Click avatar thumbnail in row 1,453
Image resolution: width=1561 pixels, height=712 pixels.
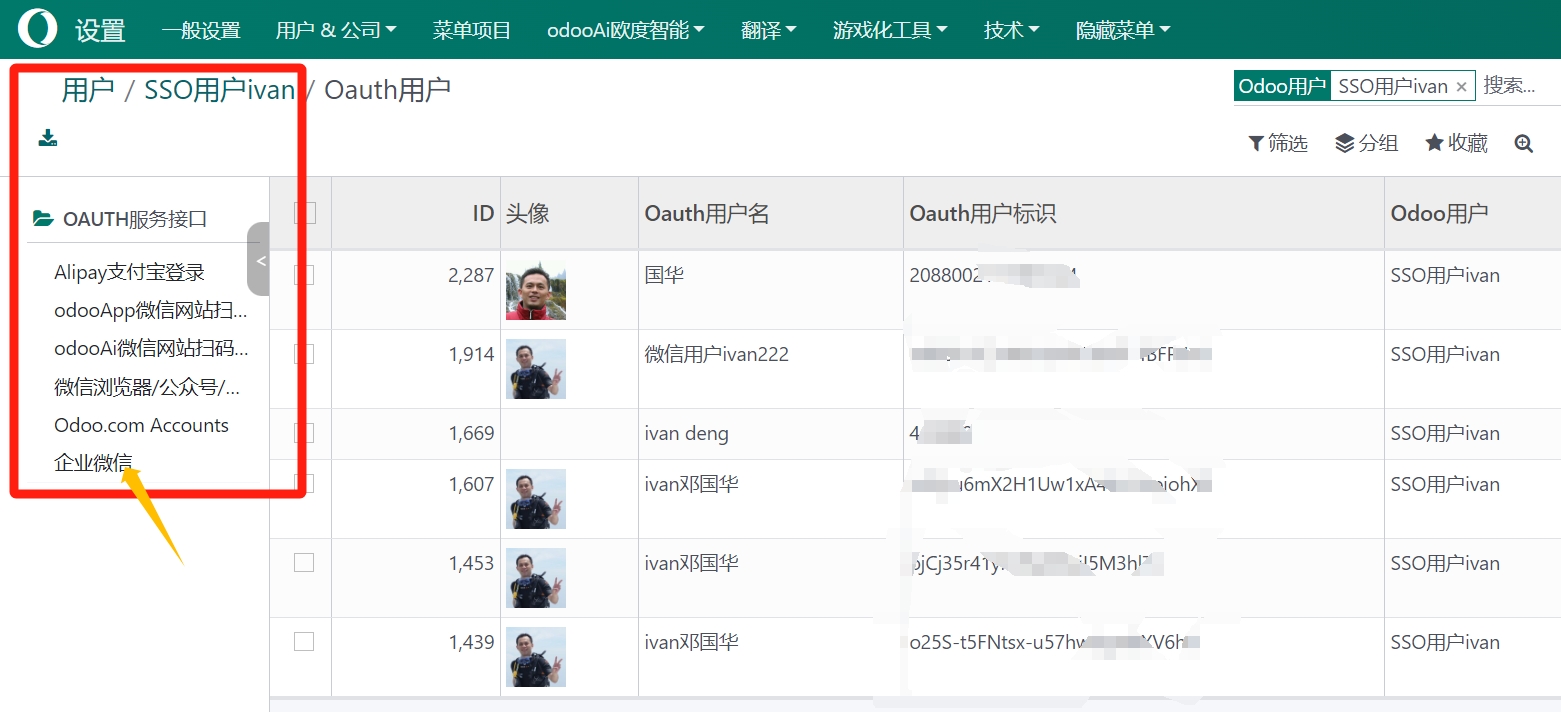point(536,578)
